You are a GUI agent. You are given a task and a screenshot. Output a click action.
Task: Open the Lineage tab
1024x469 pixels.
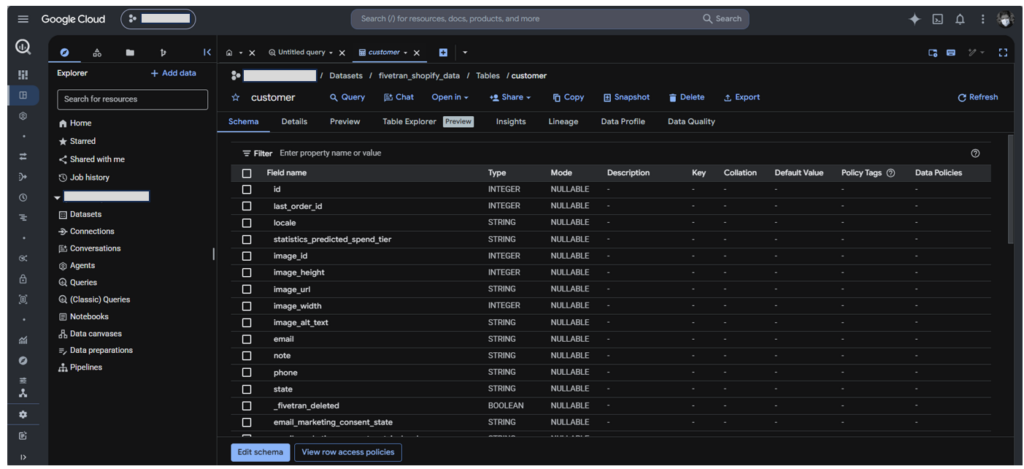[563, 121]
